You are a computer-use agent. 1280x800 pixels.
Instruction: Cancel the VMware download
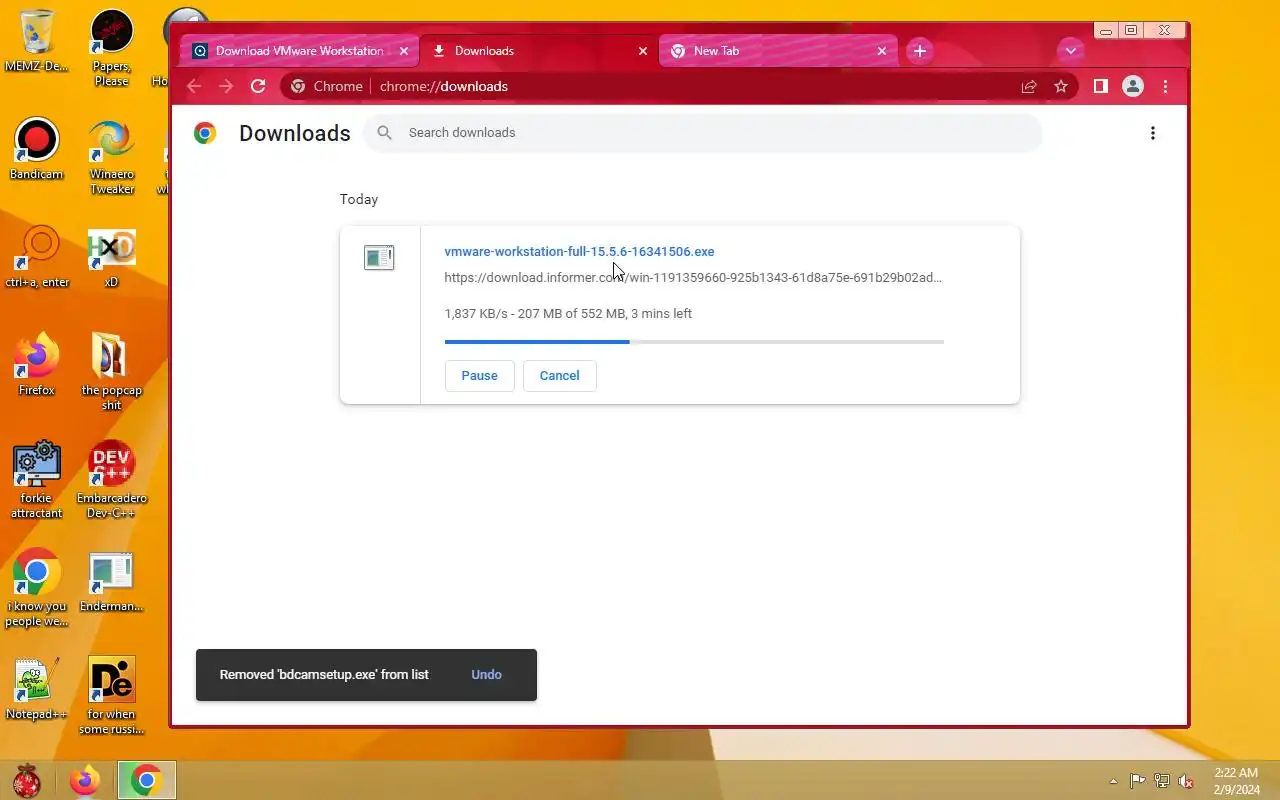point(559,375)
